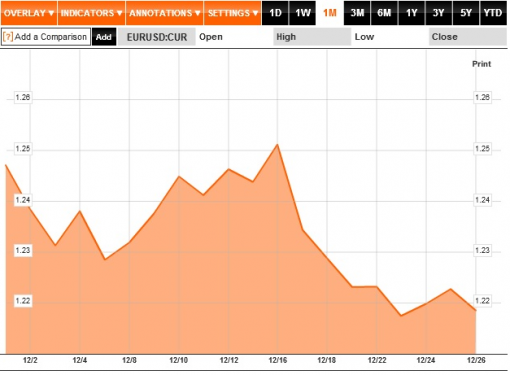The height and width of the screenshot is (375, 510).
Task: Show year-to-date YTD range
Action: pyautogui.click(x=493, y=13)
